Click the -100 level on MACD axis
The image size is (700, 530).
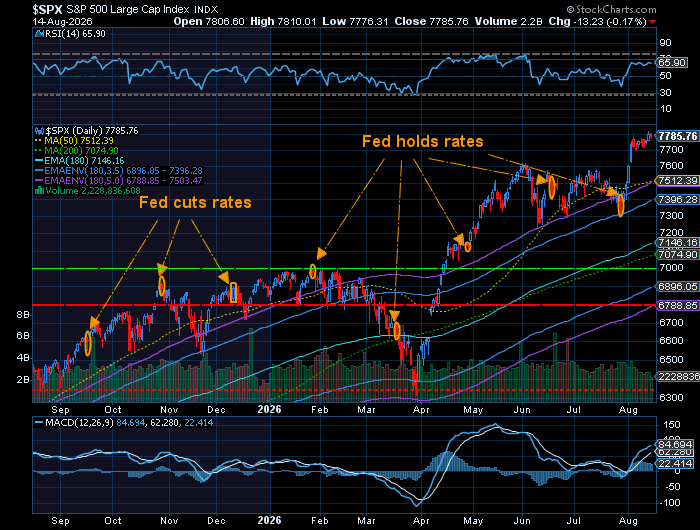[669, 503]
